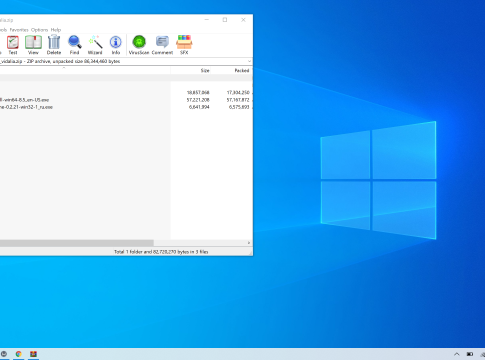
Task: Select the file ending win64-8.5_en-US.exe
Action: (x=25, y=100)
